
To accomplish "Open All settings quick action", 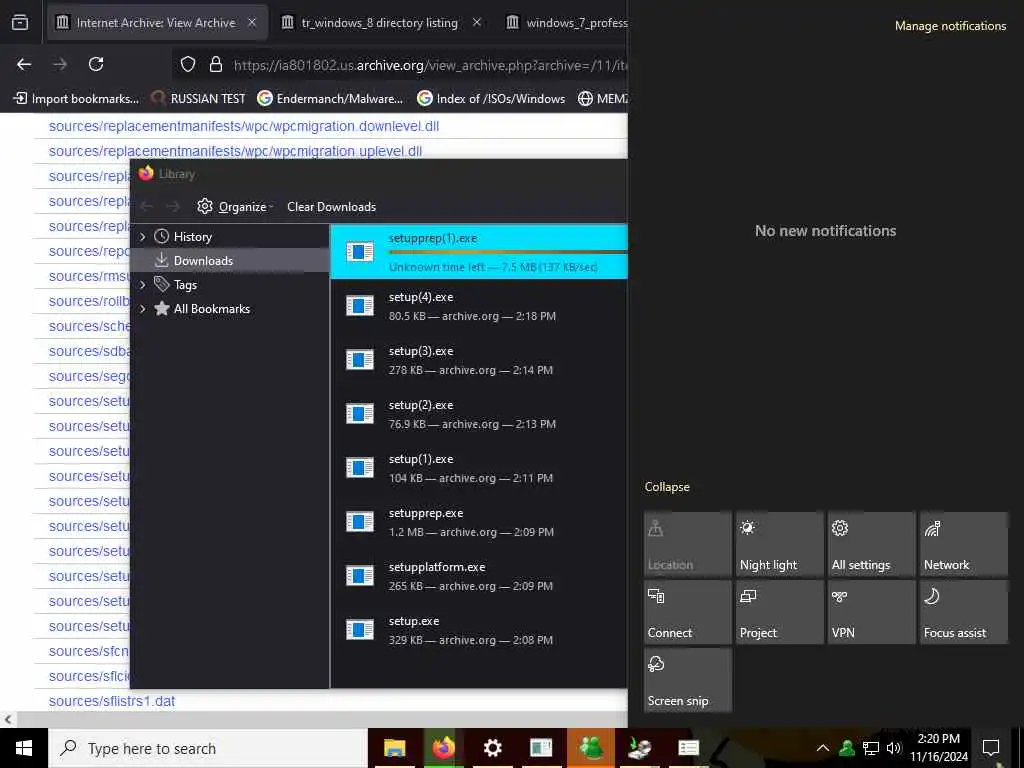I will pyautogui.click(x=872, y=544).
